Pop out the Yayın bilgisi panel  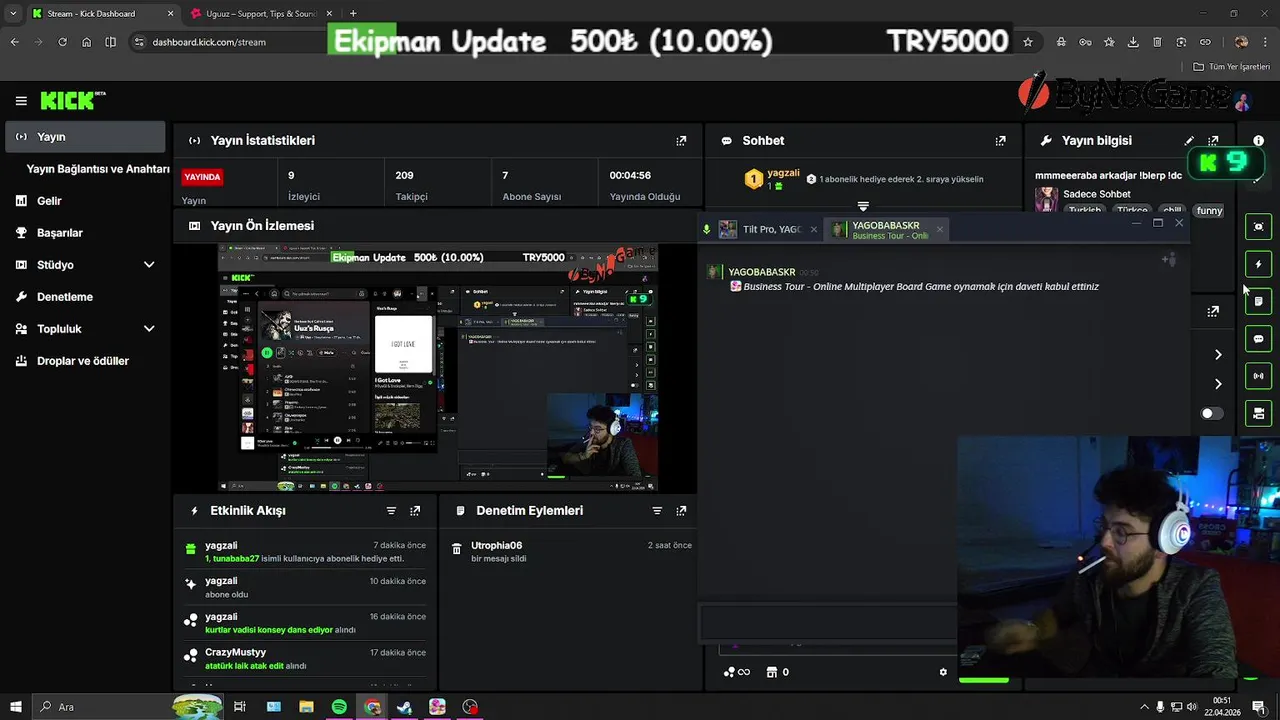click(1213, 141)
